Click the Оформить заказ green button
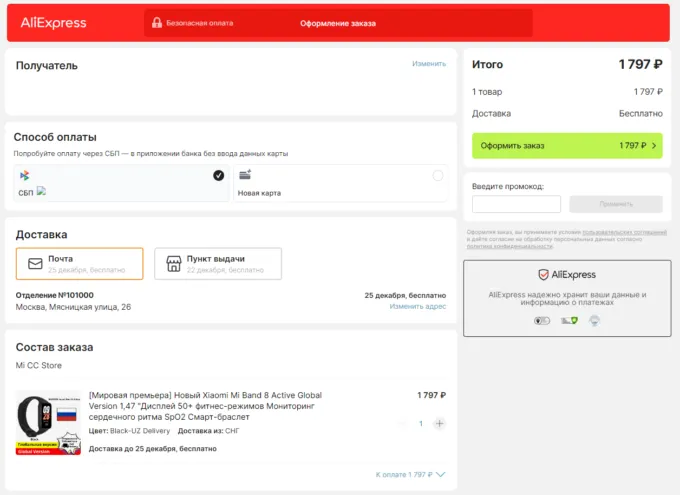This screenshot has width=680, height=495. pos(566,146)
